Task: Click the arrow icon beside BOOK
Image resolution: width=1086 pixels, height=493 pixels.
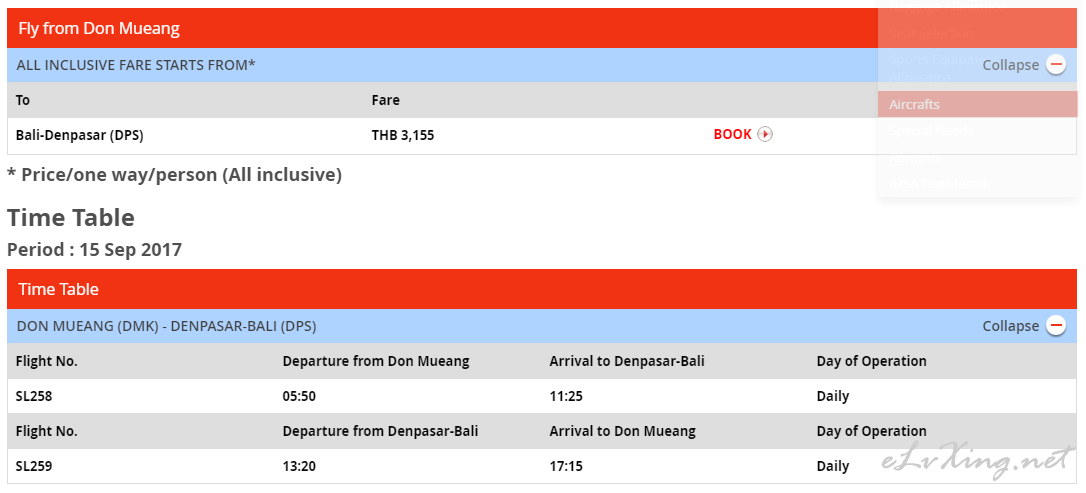Action: click(x=765, y=134)
